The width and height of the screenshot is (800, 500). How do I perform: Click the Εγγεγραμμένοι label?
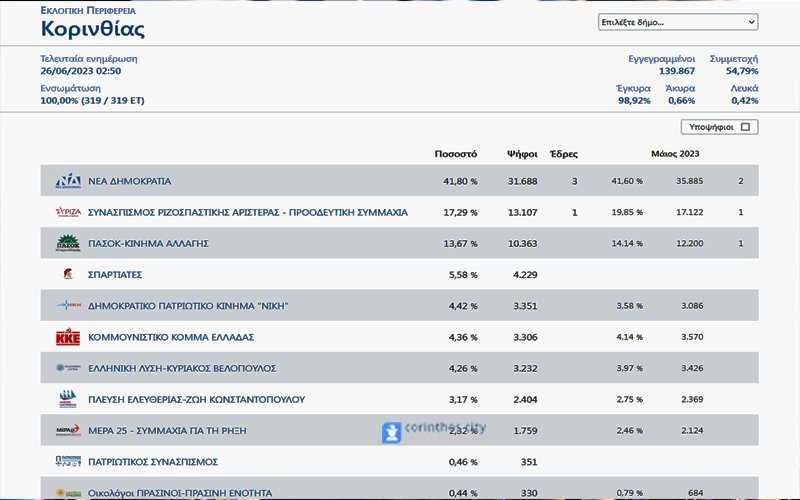[x=662, y=59]
